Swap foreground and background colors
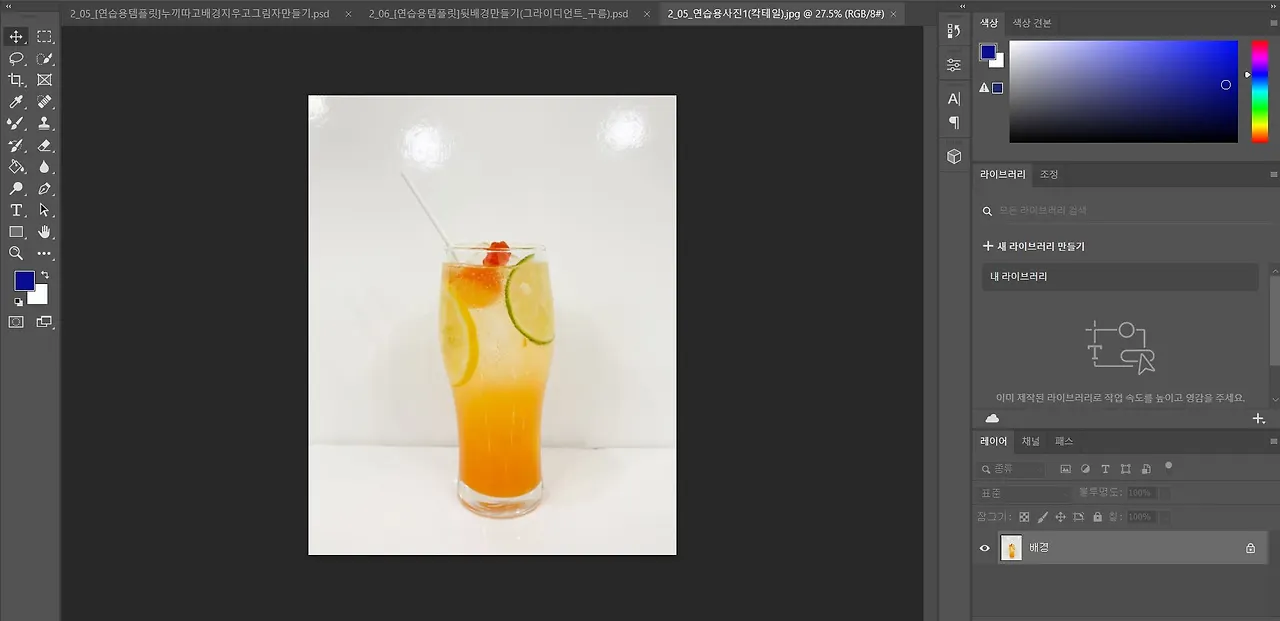 (x=45, y=275)
